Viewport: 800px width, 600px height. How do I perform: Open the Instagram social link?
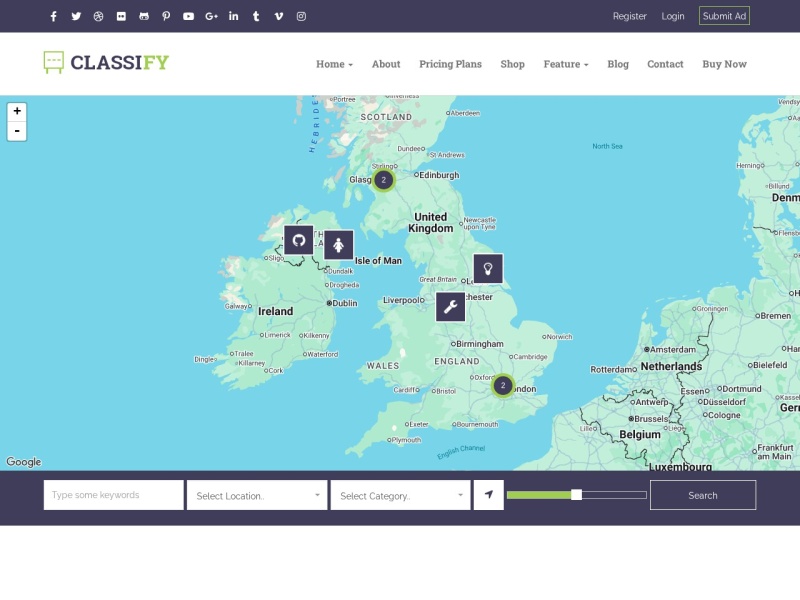pyautogui.click(x=301, y=16)
